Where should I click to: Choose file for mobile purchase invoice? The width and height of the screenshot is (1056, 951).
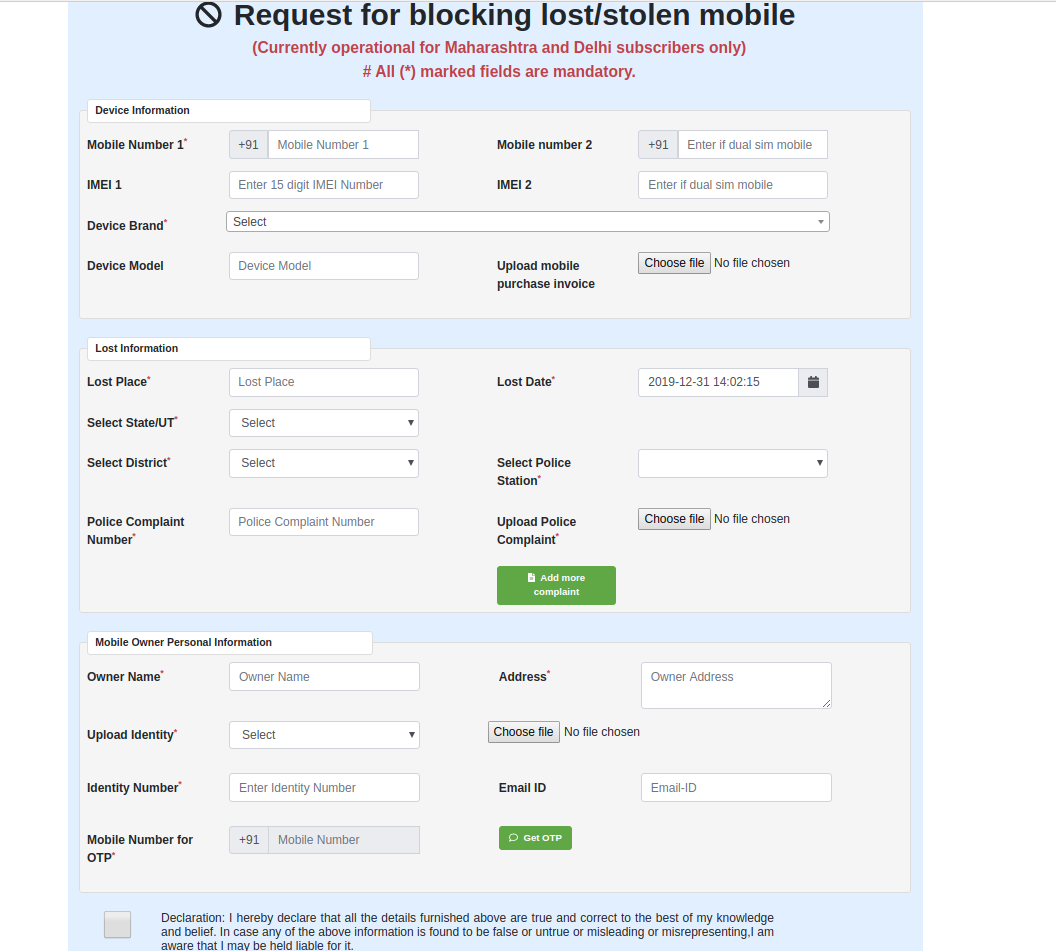(x=674, y=263)
